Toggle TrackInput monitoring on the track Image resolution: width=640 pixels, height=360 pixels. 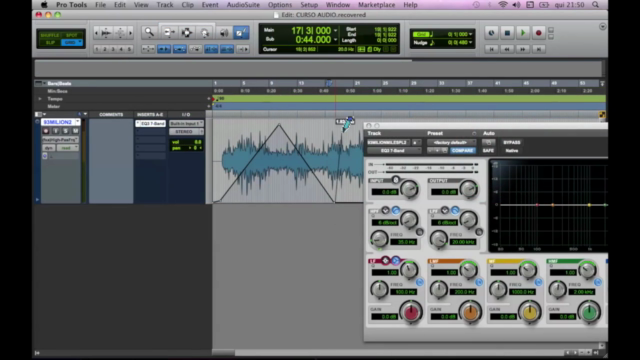tap(56, 131)
